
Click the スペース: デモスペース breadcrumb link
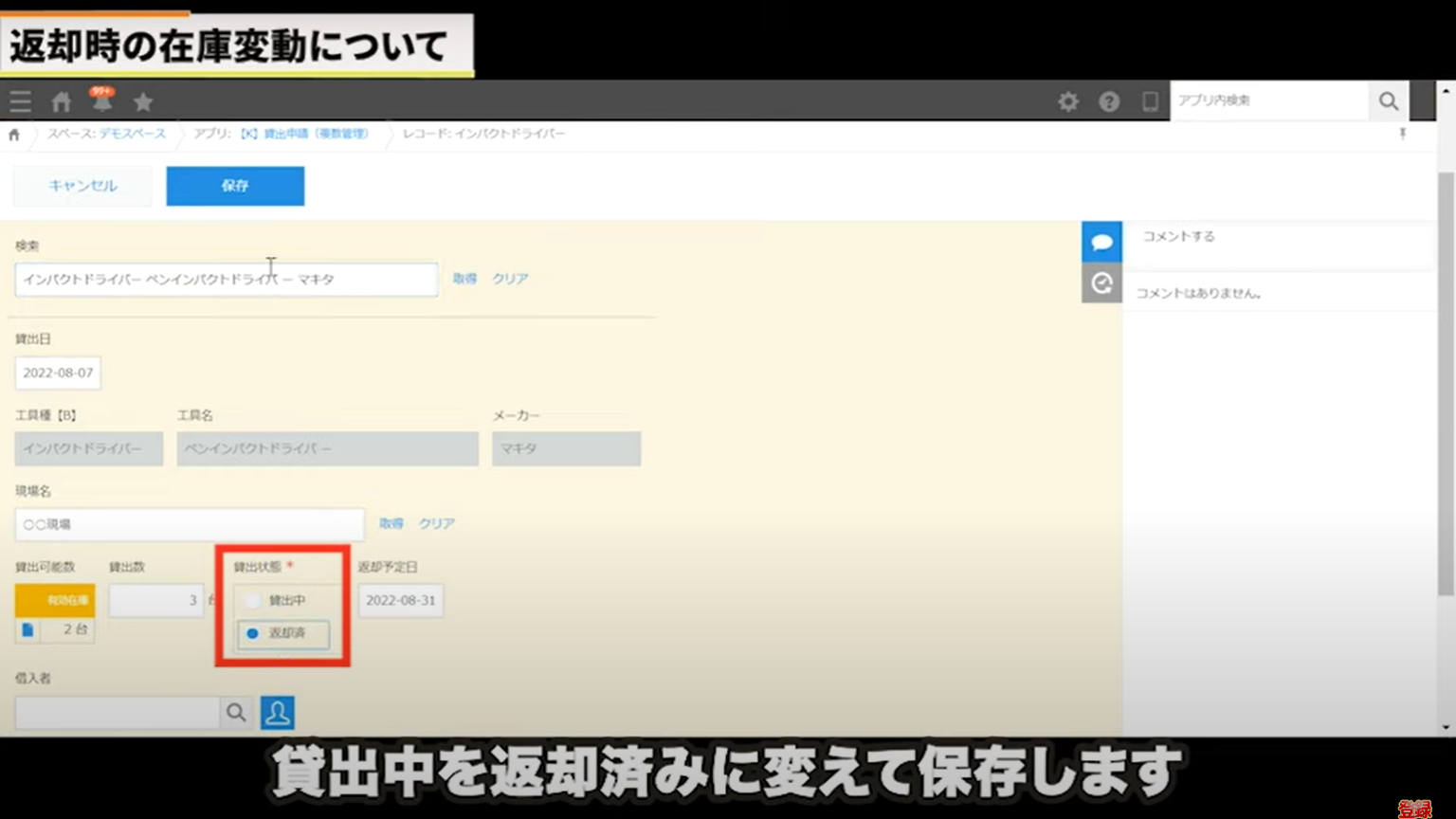click(107, 134)
